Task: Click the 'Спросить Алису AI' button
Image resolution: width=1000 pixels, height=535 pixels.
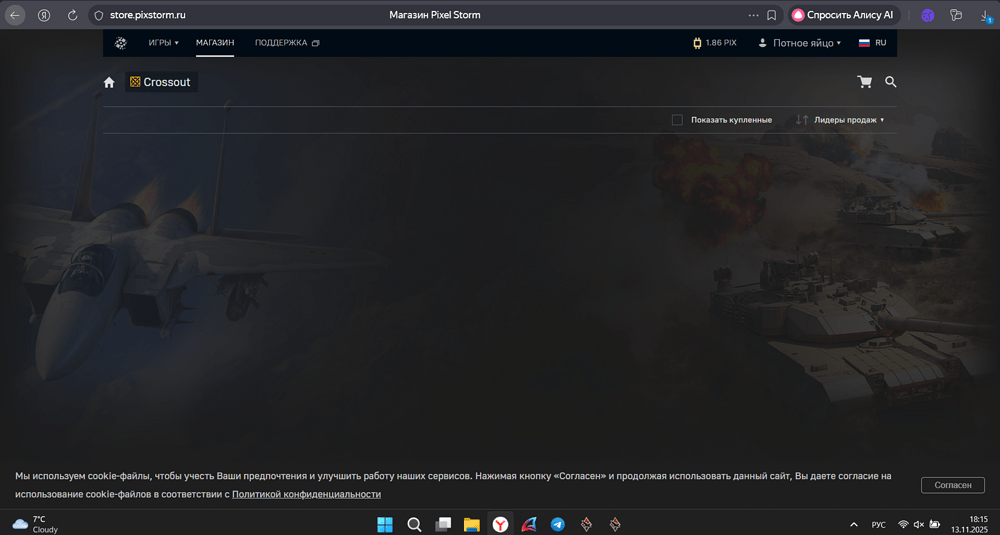Action: pyautogui.click(x=843, y=15)
